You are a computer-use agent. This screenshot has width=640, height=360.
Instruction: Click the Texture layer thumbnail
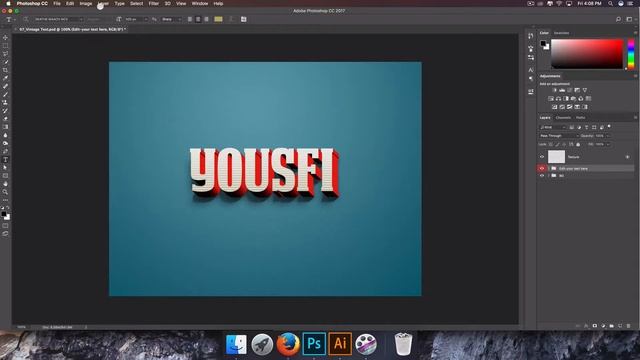pyautogui.click(x=556, y=157)
